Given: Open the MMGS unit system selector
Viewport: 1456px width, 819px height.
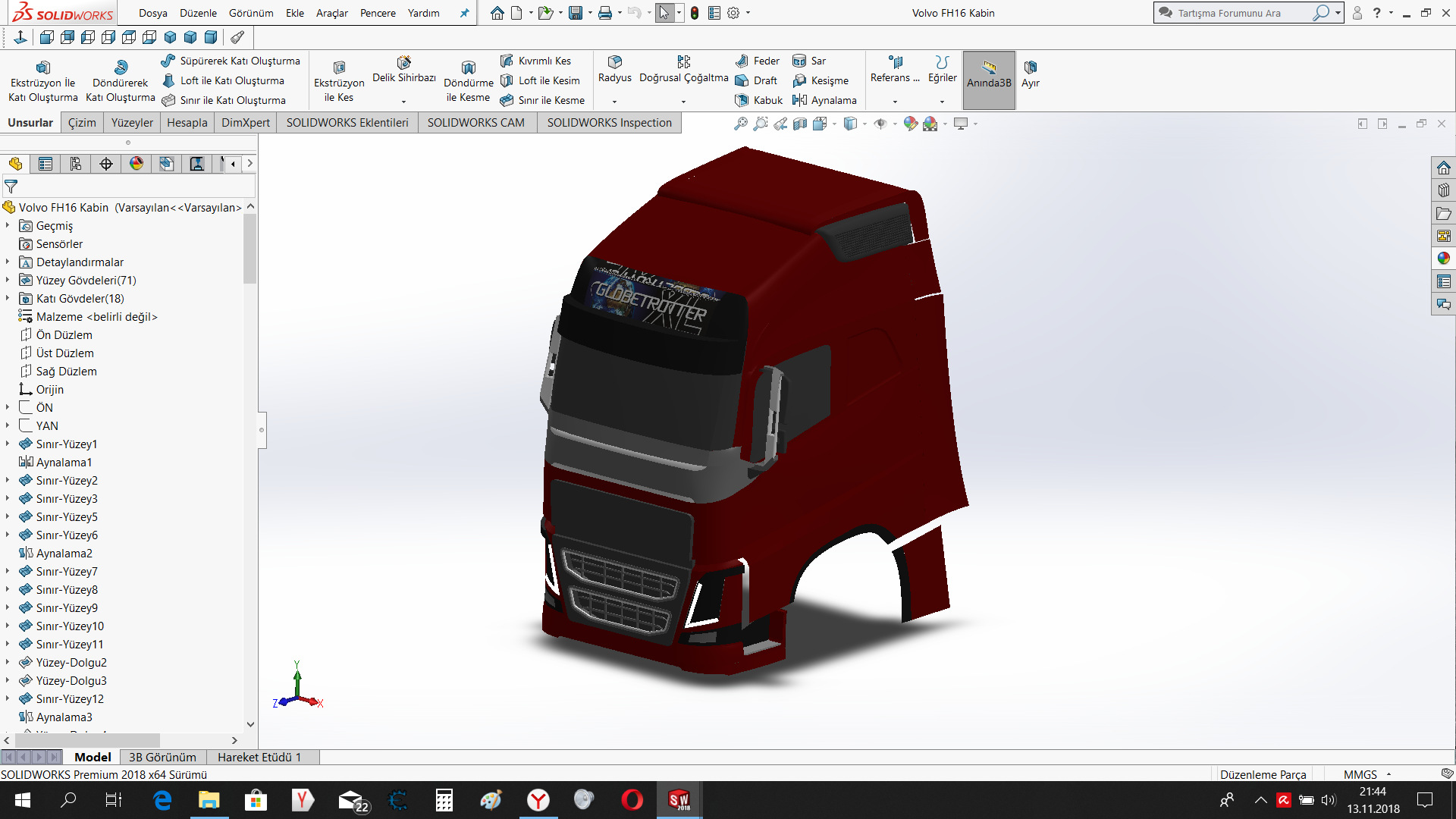Looking at the screenshot, I should tap(1367, 774).
